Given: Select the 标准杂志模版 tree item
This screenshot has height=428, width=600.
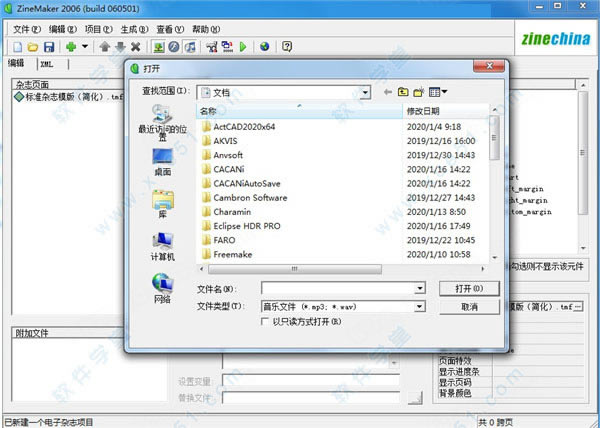Looking at the screenshot, I should click(69, 97).
